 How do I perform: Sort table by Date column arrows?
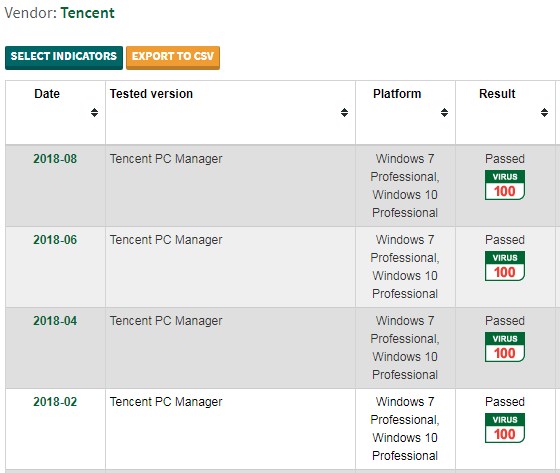coord(94,113)
